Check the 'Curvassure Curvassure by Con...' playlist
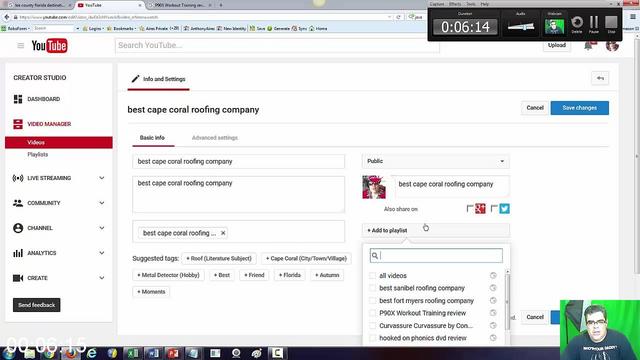Viewport: 640px width, 360px height. (x=372, y=326)
